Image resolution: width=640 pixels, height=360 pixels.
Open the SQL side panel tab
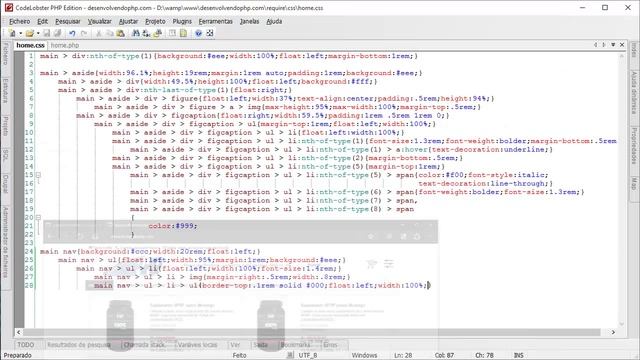5,155
